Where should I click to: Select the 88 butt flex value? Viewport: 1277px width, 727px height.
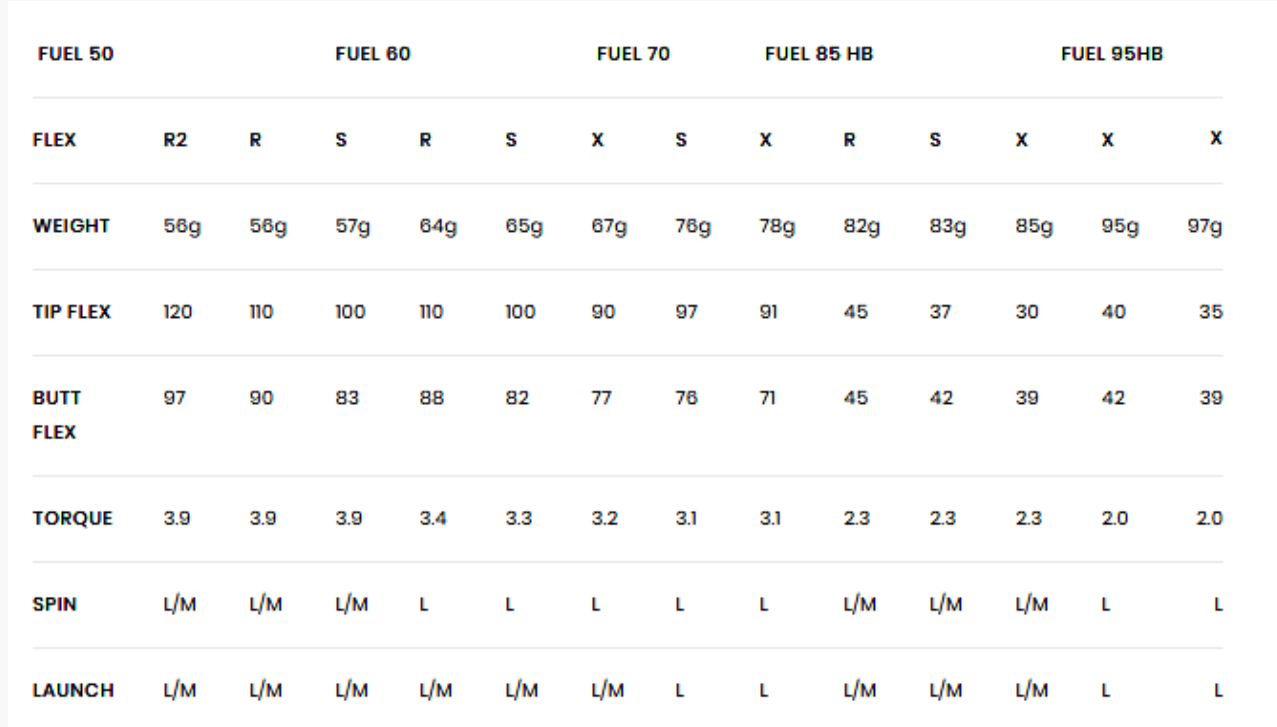point(432,398)
